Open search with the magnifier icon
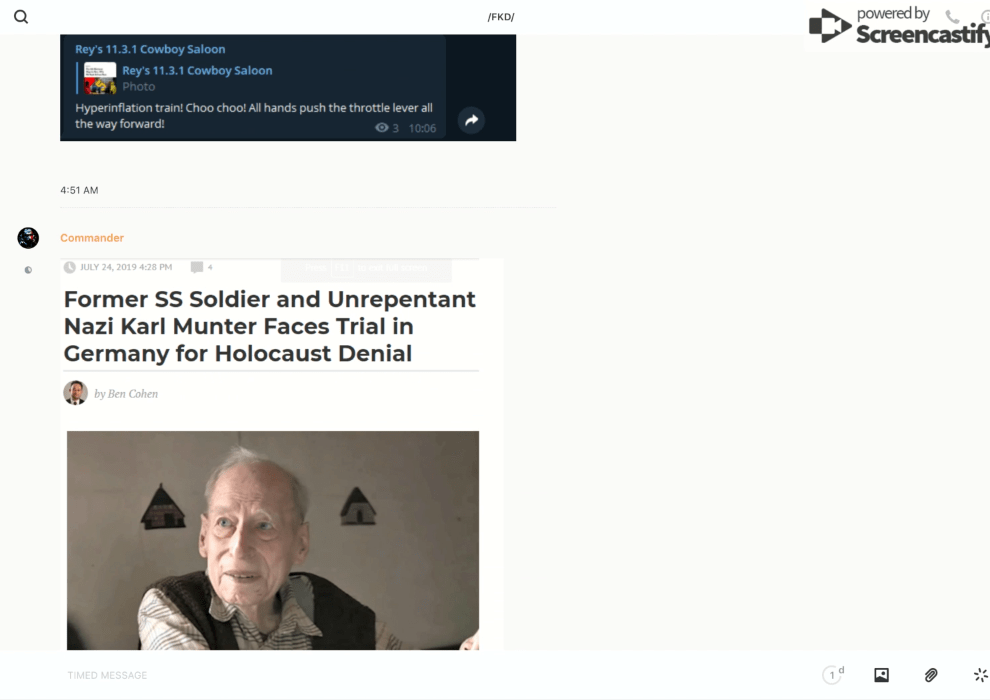 [21, 17]
